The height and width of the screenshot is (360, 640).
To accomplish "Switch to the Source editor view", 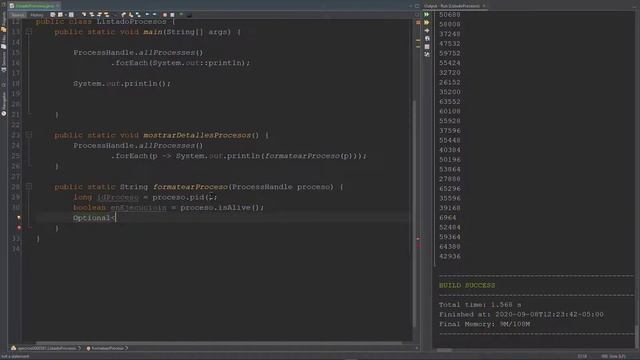I will 18,15.
